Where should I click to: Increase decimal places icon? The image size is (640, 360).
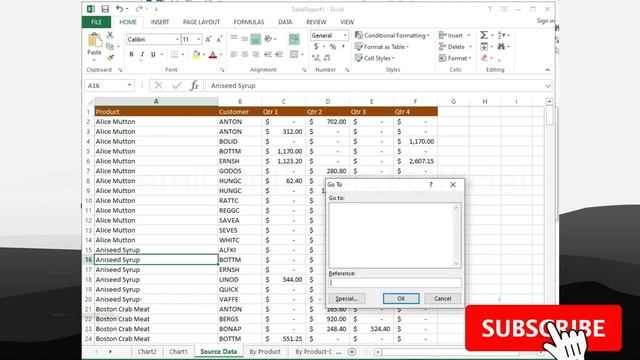coord(316,58)
